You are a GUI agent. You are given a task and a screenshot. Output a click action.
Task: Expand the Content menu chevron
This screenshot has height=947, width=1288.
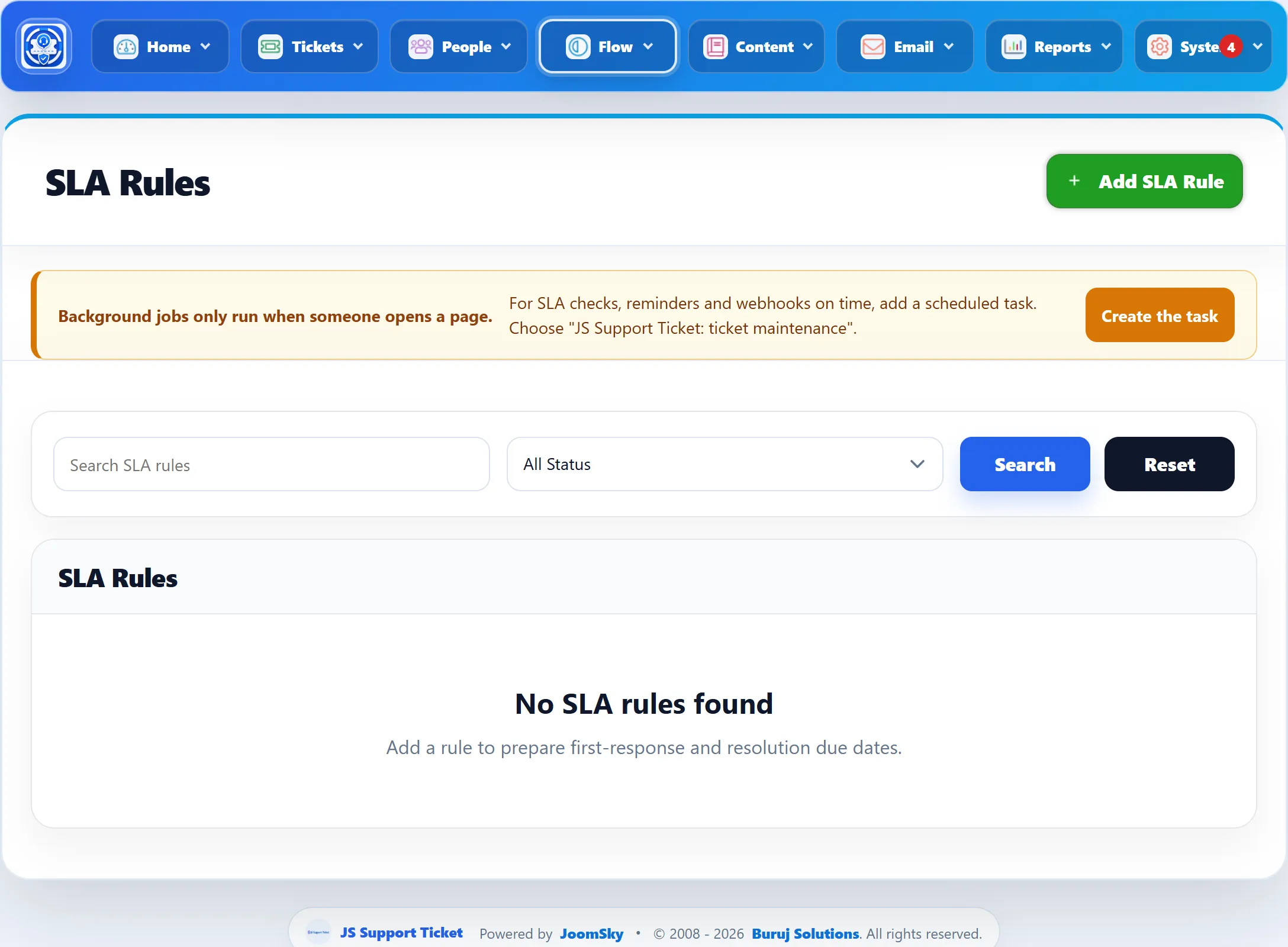808,47
